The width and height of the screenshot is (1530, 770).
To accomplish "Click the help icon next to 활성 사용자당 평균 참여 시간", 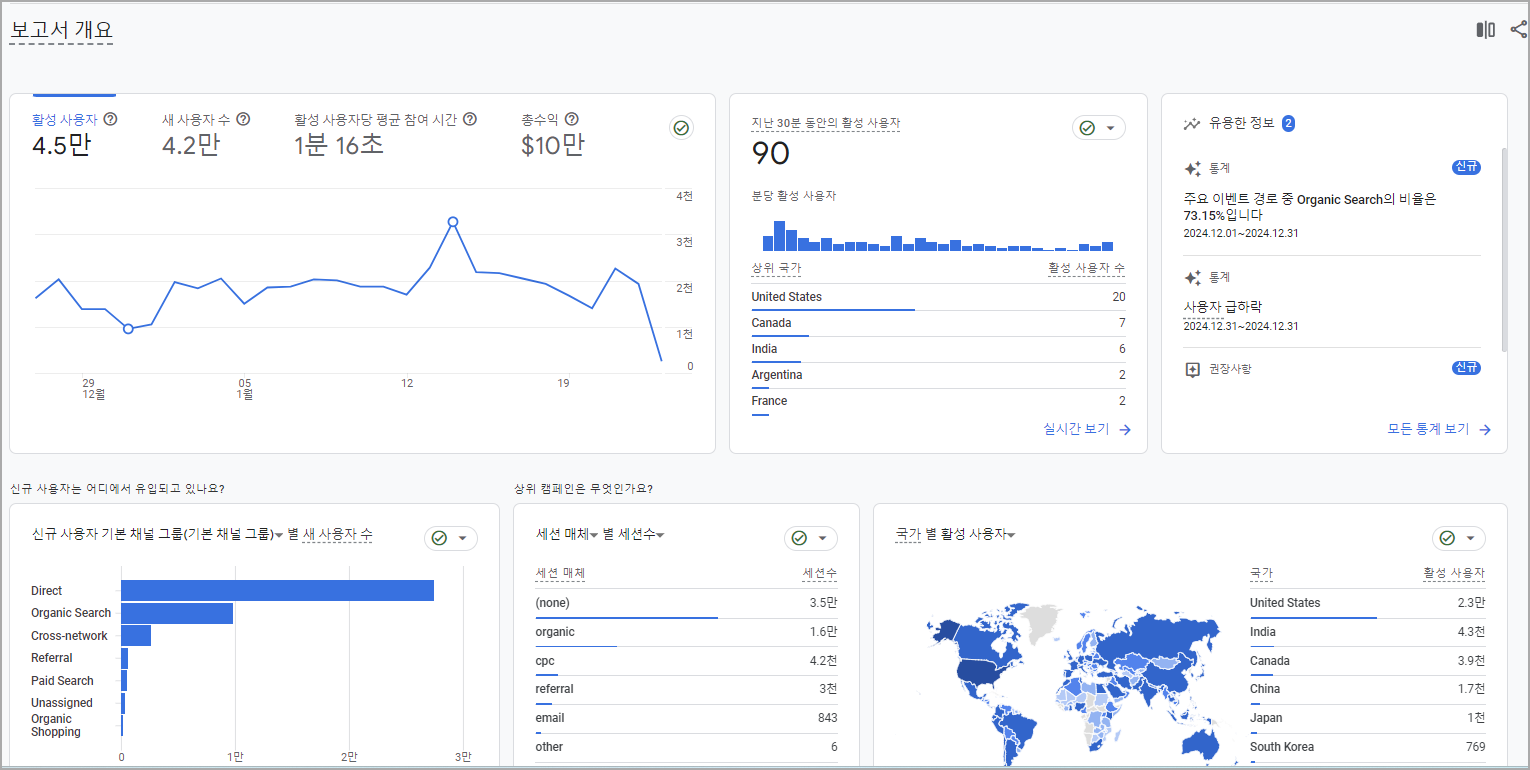I will (x=470, y=118).
